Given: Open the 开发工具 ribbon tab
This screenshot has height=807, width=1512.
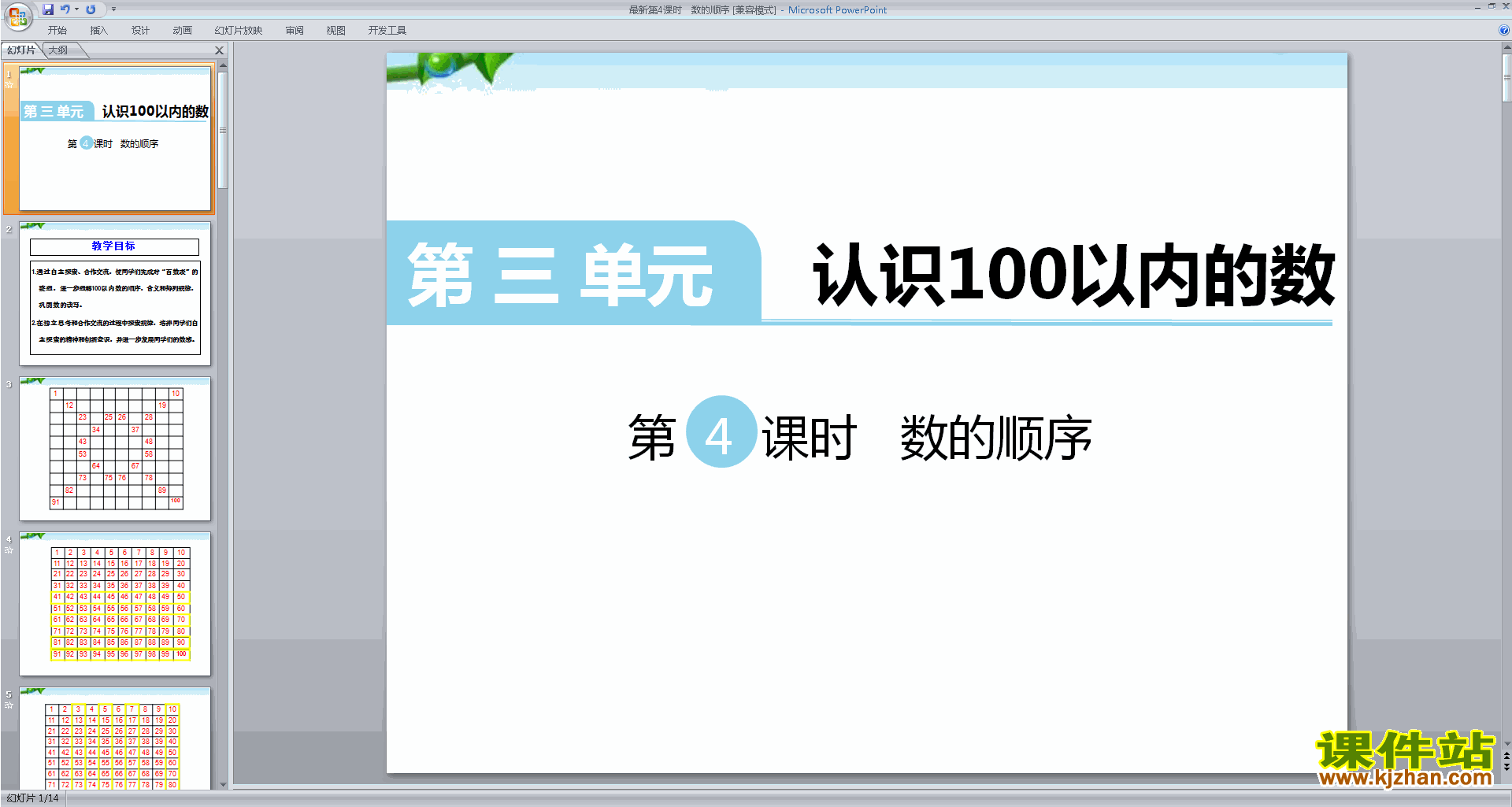Looking at the screenshot, I should (x=387, y=31).
